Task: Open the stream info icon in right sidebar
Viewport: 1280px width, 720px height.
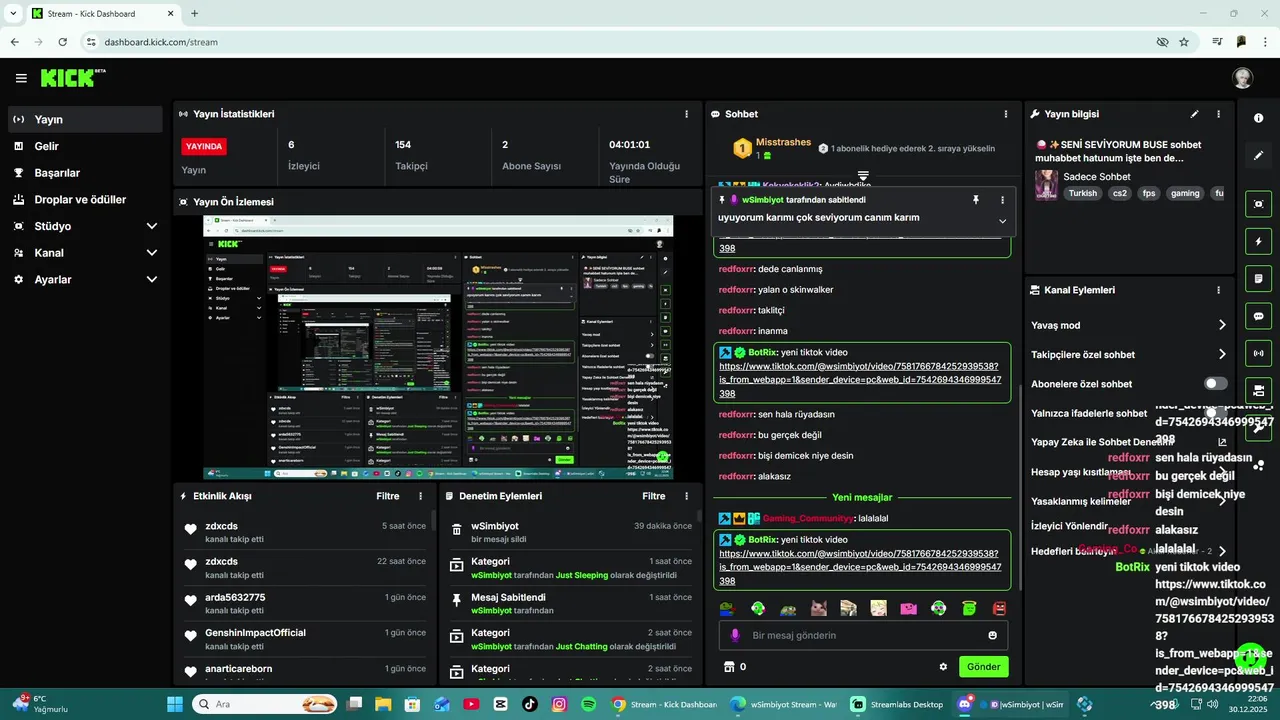Action: point(1258,118)
